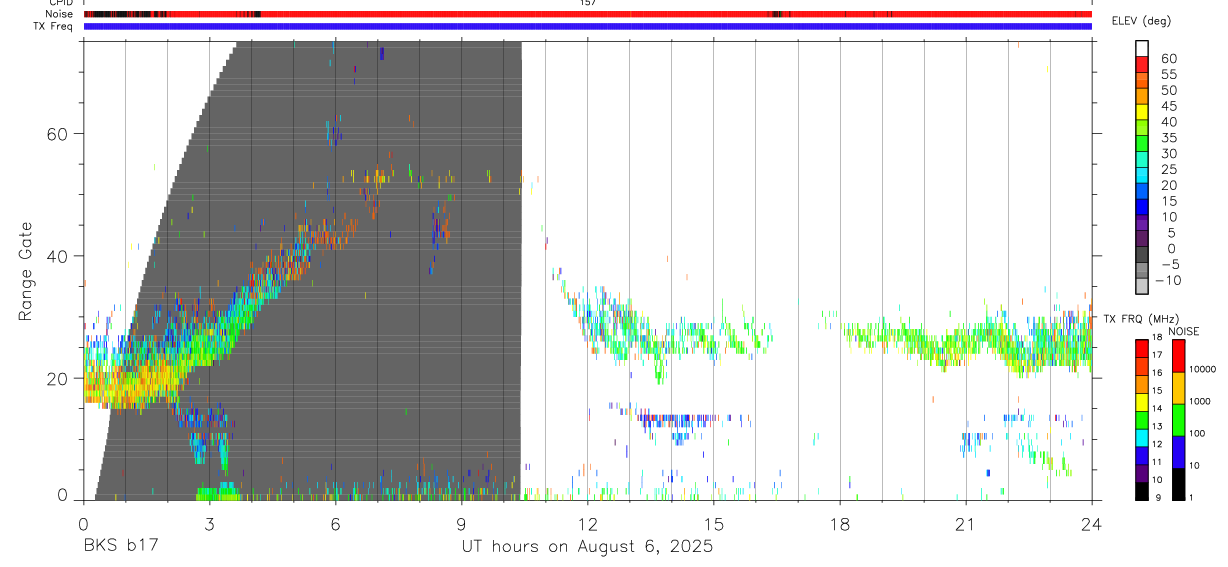Click the "30" label on the ELEV color bar
Image resolution: width=1228 pixels, height=567 pixels.
click(1169, 154)
